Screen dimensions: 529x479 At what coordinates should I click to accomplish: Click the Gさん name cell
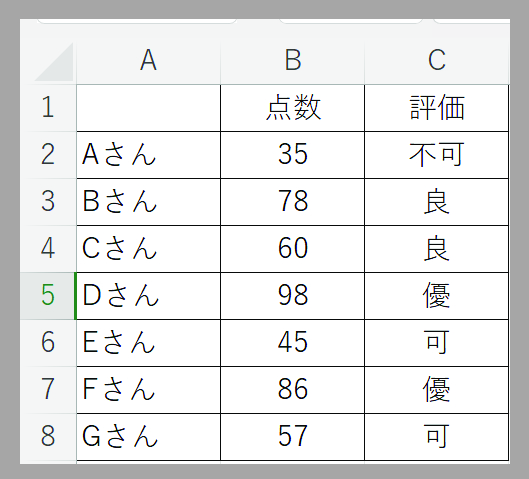[148, 437]
